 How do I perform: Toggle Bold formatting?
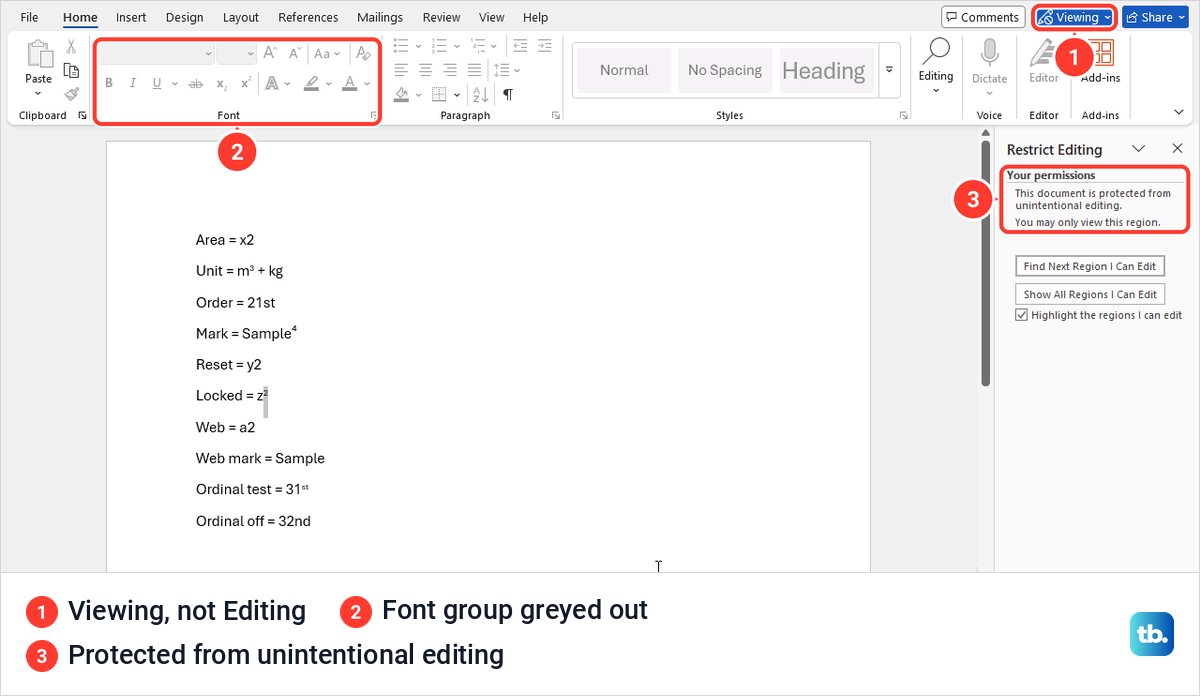109,84
